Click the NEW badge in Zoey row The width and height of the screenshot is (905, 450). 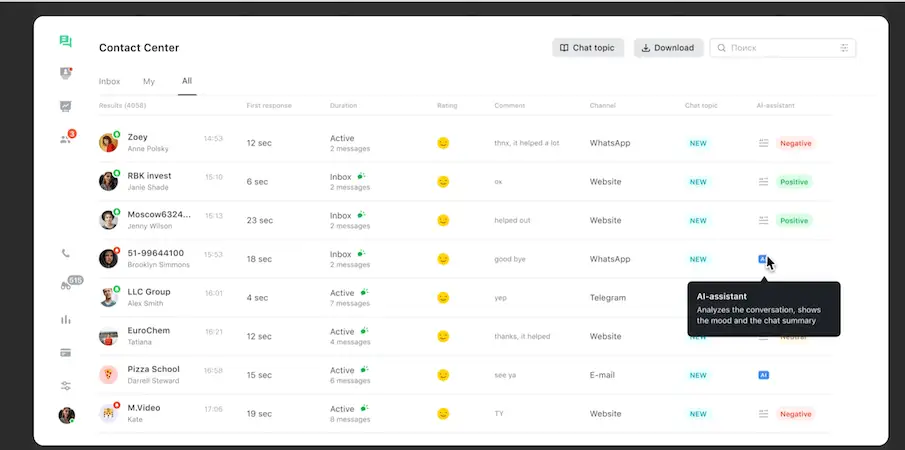pos(698,143)
